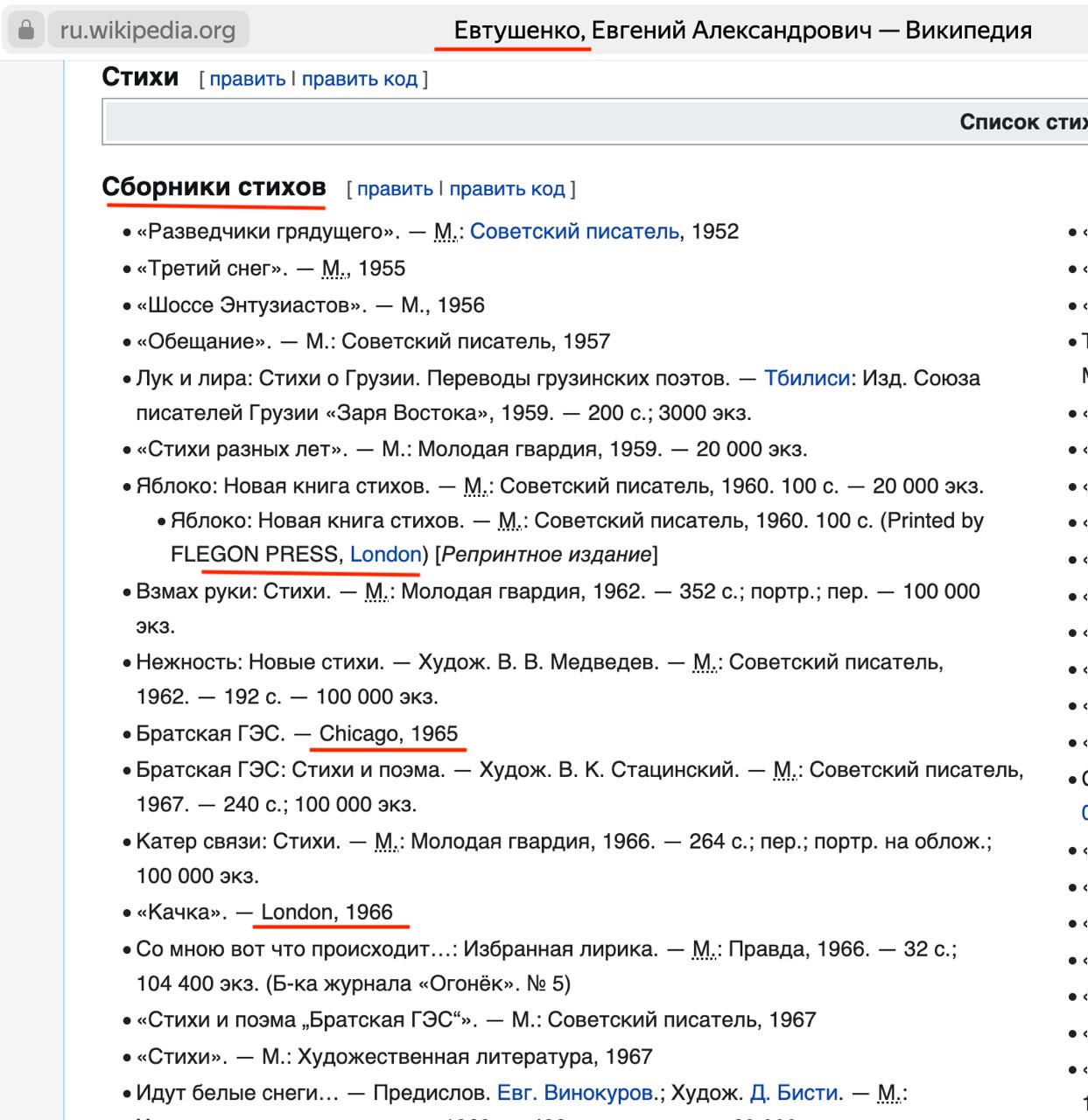The image size is (1088, 1120).
Task: Edit the Сборники стихов section via 'править'
Action: [x=395, y=189]
